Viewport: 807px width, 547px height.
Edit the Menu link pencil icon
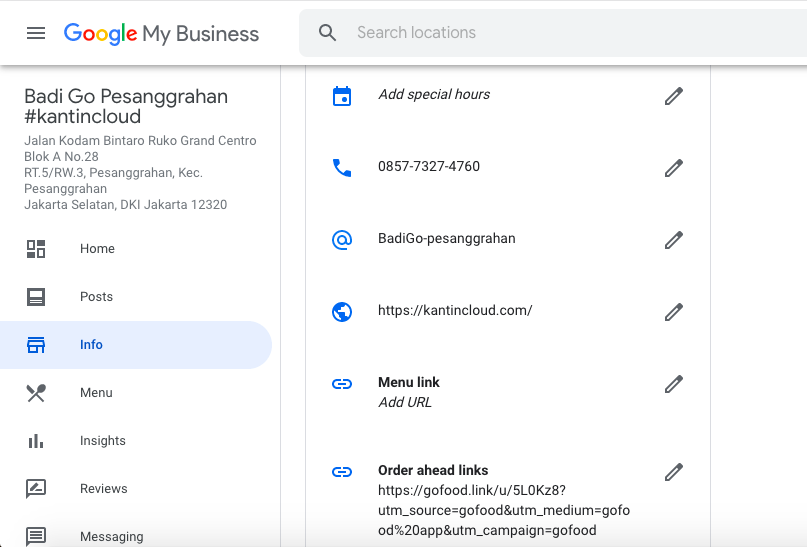click(x=674, y=384)
